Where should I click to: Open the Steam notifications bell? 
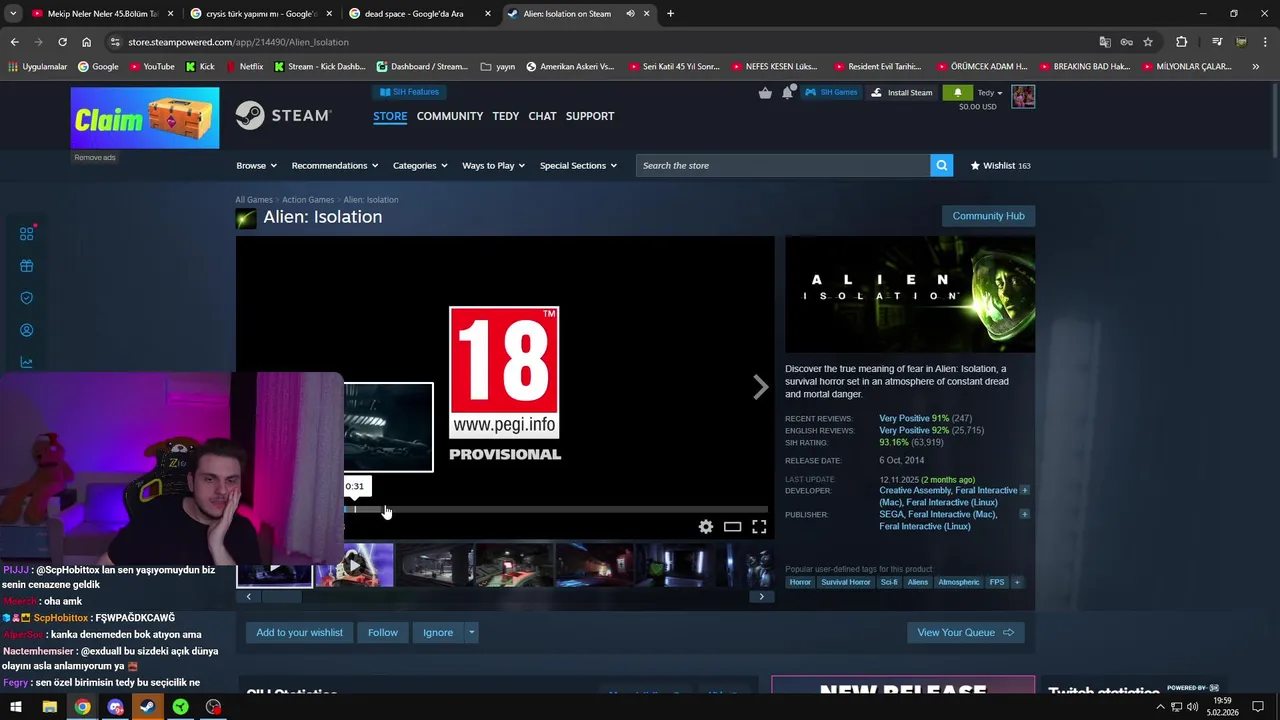(x=788, y=93)
